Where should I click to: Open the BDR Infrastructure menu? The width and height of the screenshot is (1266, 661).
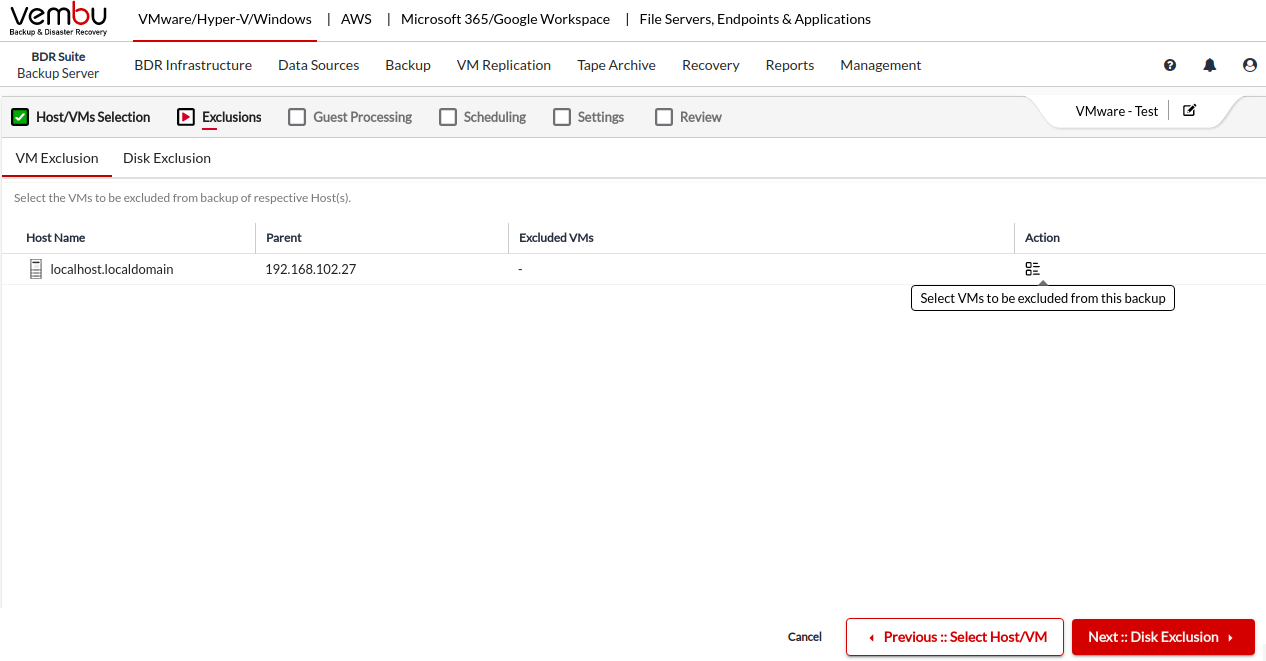click(x=193, y=65)
